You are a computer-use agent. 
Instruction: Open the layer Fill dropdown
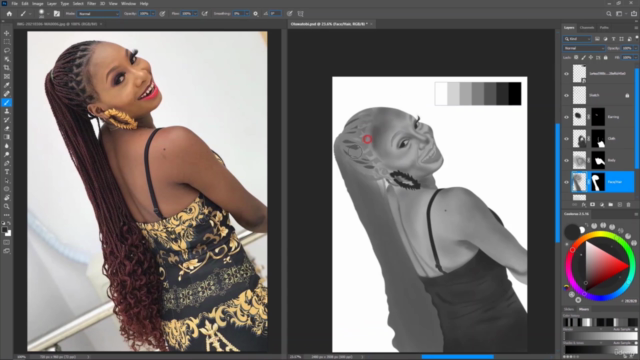pos(635,58)
